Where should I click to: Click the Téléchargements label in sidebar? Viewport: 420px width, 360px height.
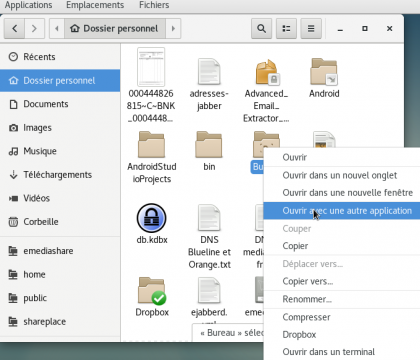coord(57,175)
